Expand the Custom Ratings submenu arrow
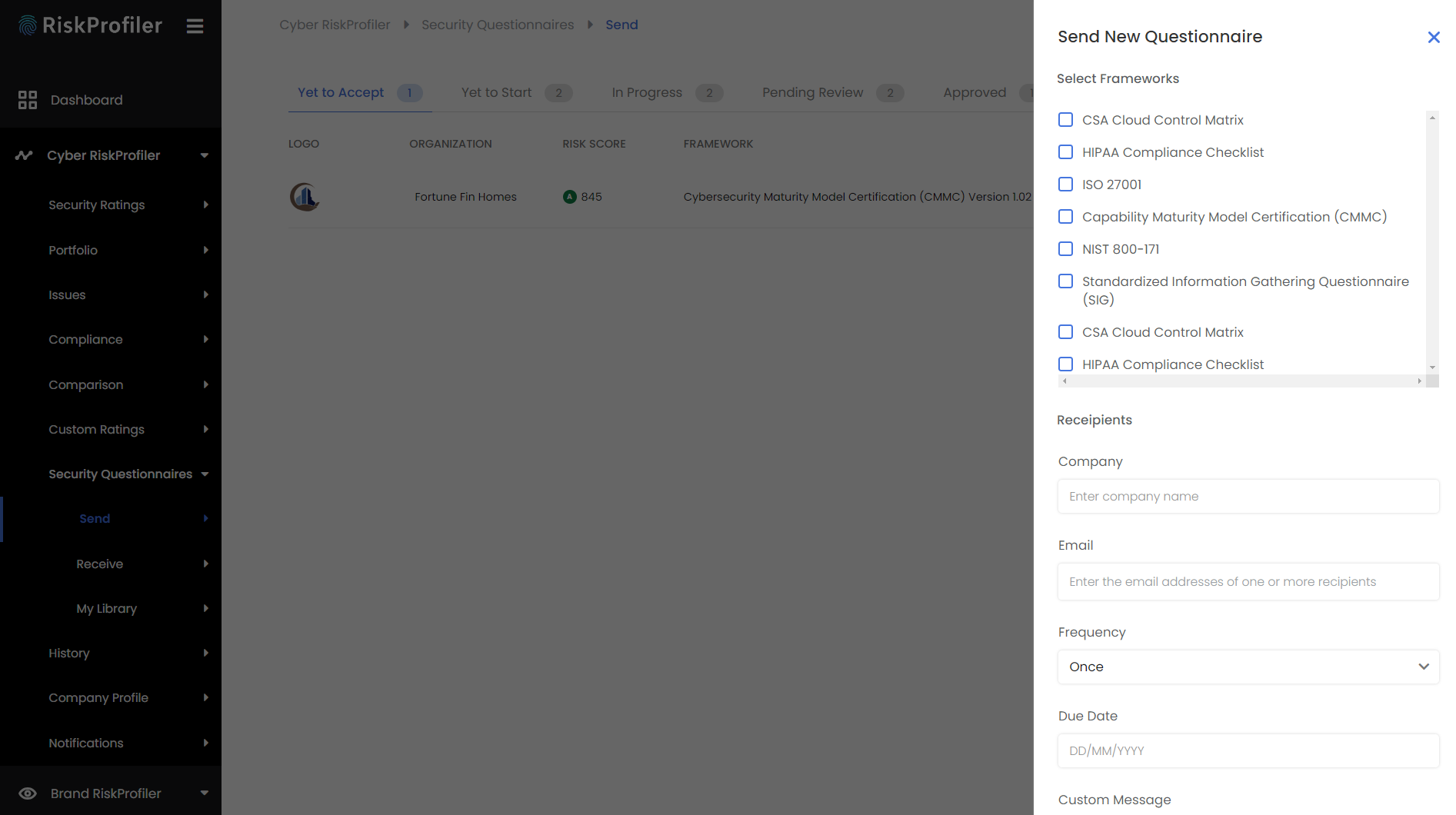The width and height of the screenshot is (1456, 815). click(206, 429)
